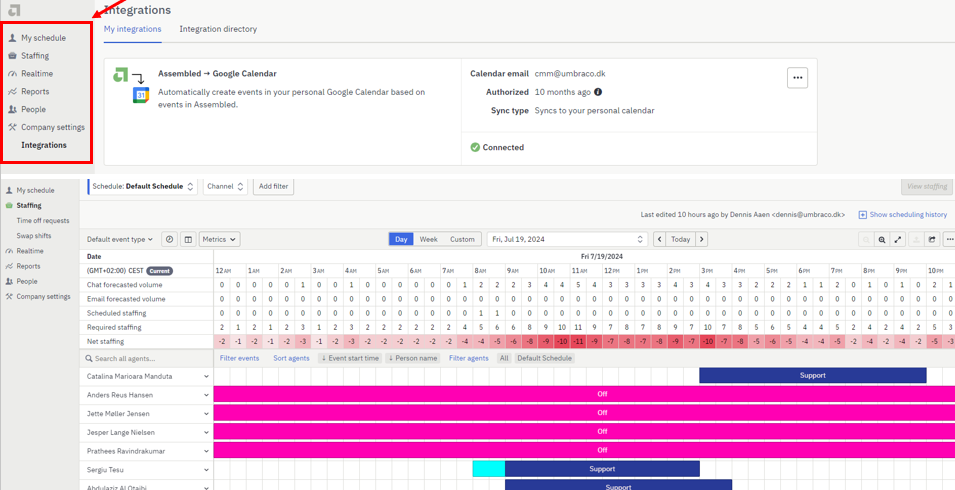The height and width of the screenshot is (490, 955).
Task: Click the info icon next to Authorized date
Action: (598, 92)
